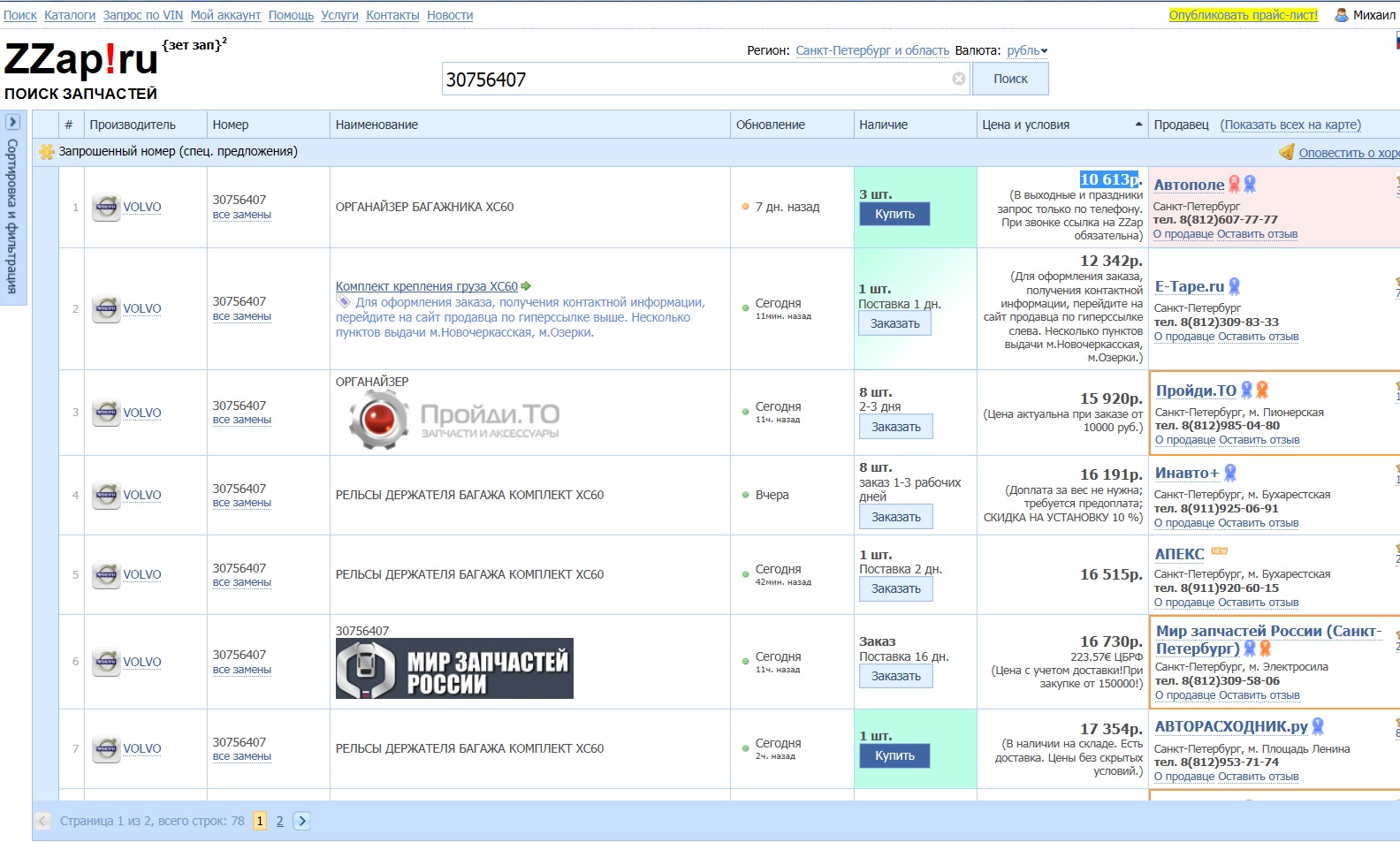
Task: Click the tag icon in row 2 description
Action: (344, 302)
